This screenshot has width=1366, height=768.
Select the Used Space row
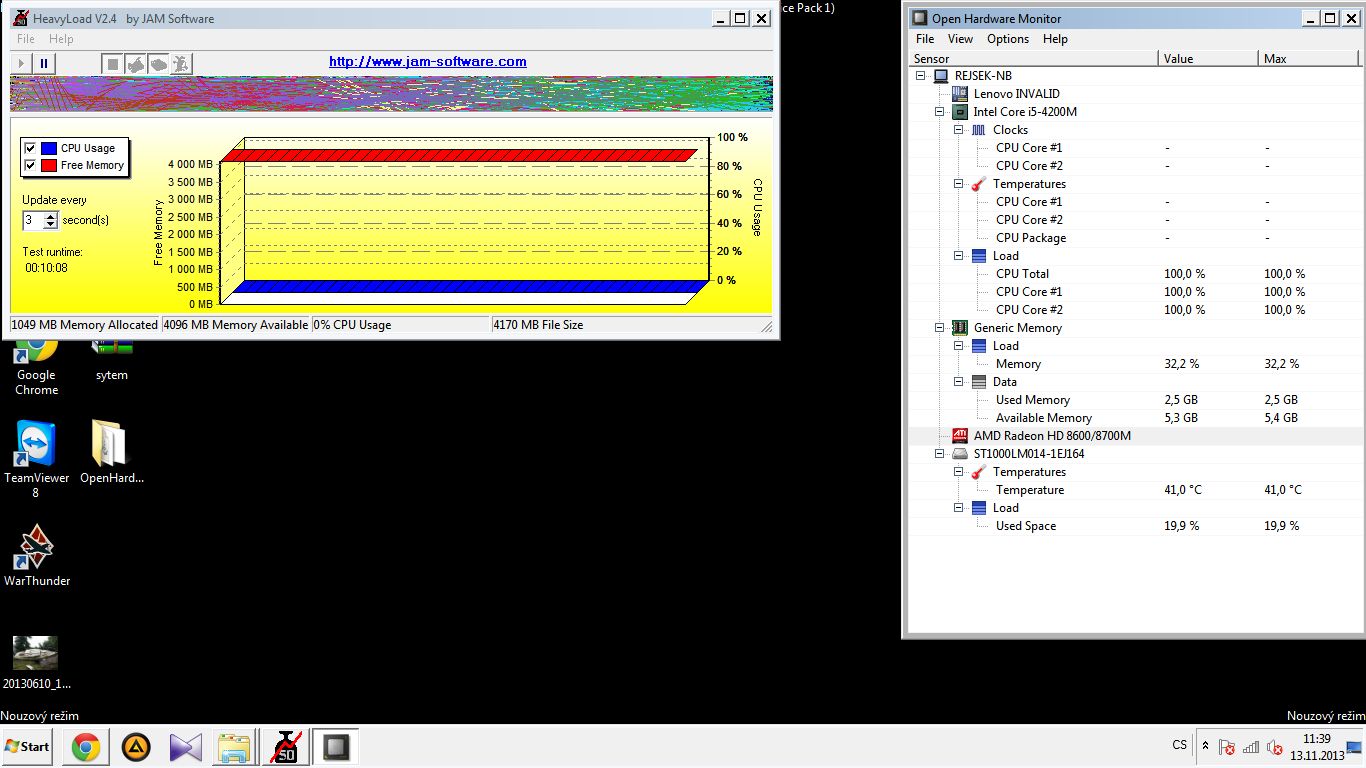tap(1136, 526)
